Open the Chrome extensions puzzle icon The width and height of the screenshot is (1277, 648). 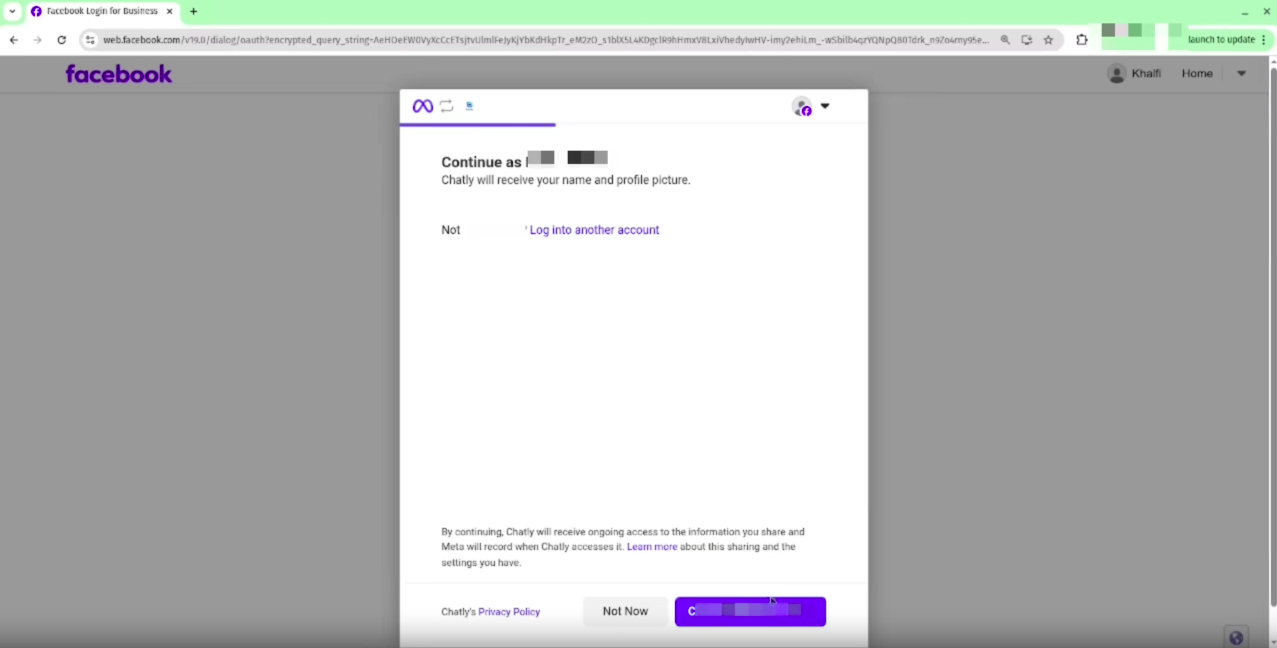coord(1082,40)
